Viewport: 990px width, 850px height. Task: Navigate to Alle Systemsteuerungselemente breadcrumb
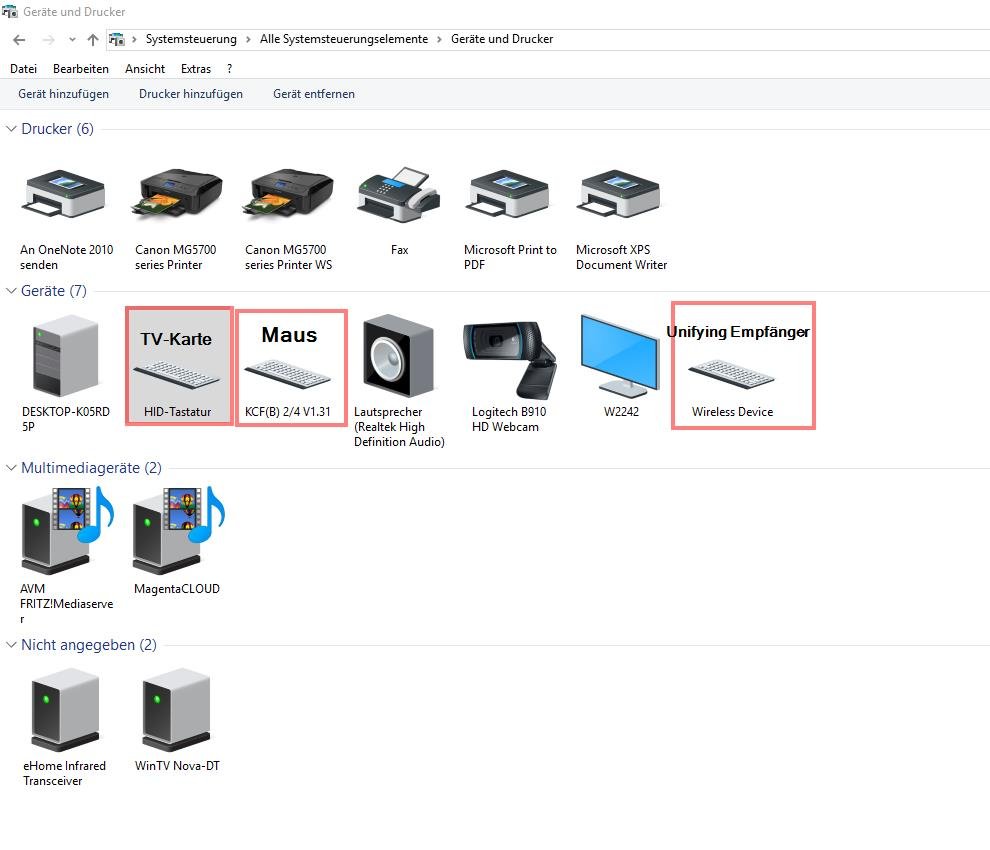(x=344, y=39)
